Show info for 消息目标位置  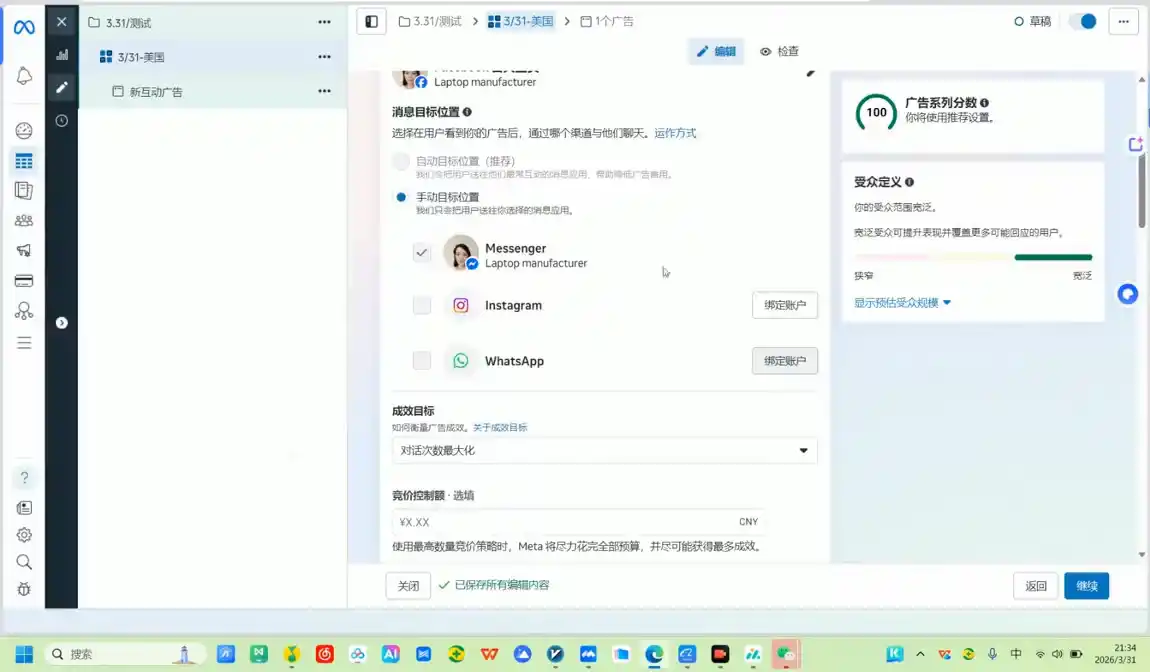467,112
